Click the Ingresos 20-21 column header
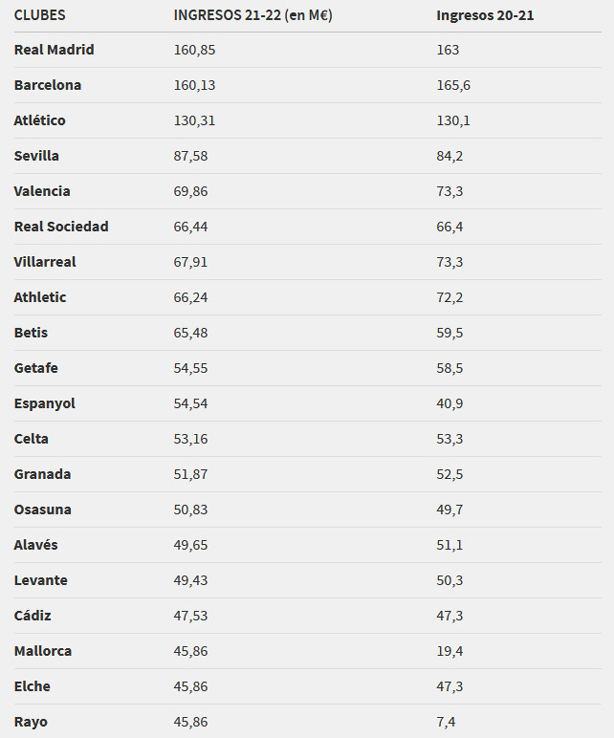The image size is (614, 738). coord(485,15)
